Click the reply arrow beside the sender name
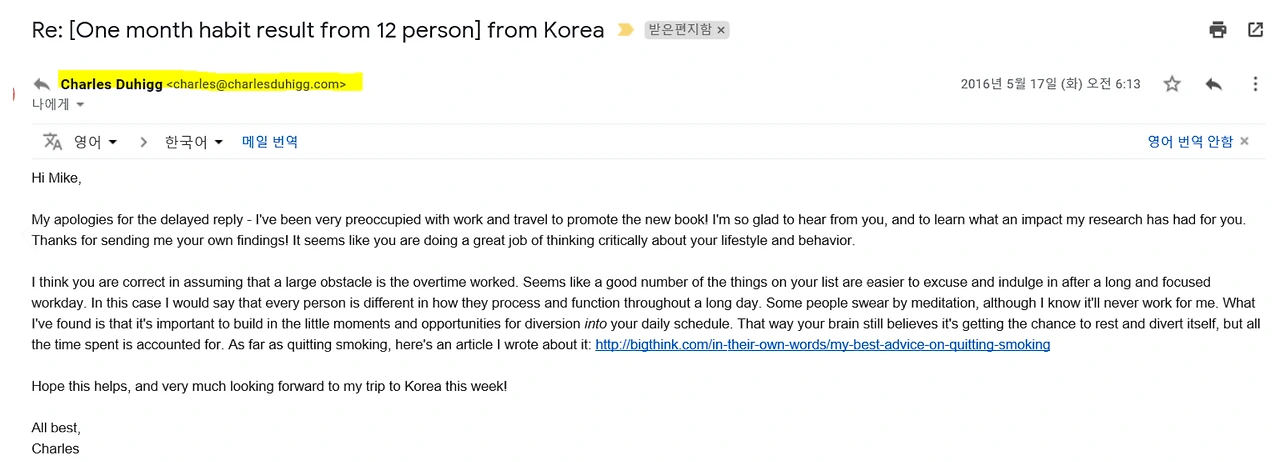Viewport: 1280px width, 462px height. (x=42, y=84)
